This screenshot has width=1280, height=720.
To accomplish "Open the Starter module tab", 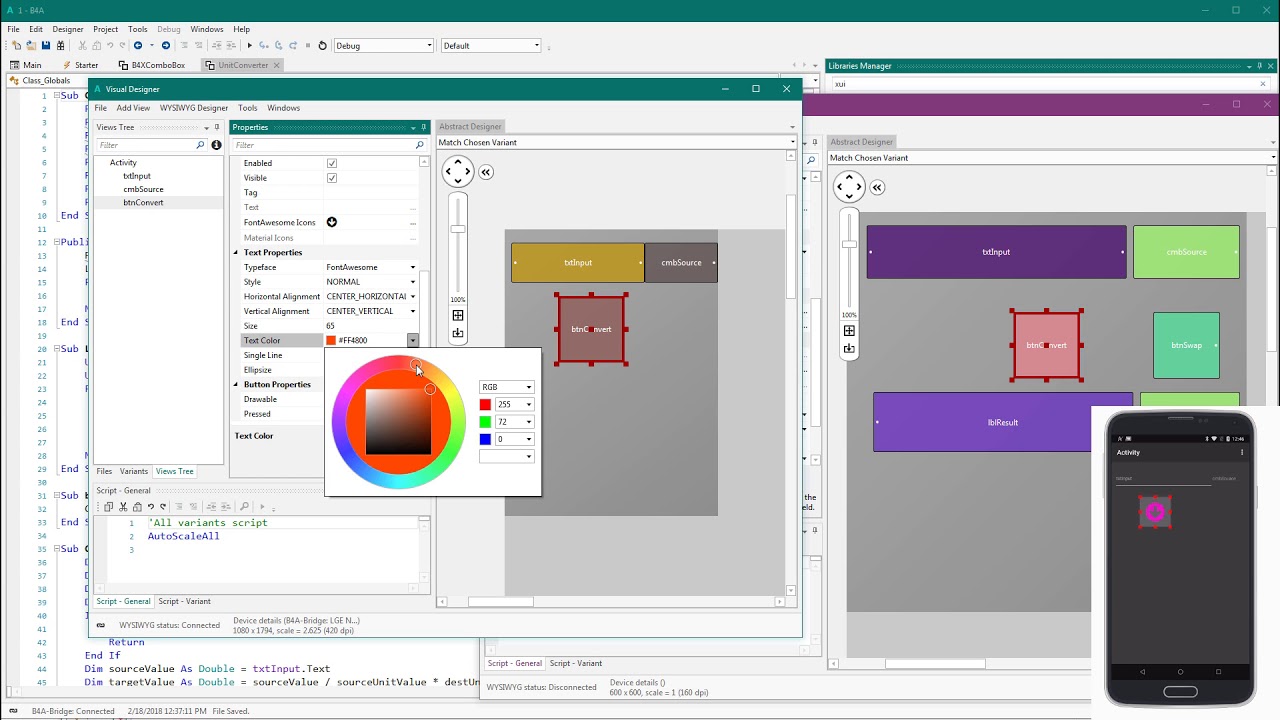I will [x=80, y=65].
